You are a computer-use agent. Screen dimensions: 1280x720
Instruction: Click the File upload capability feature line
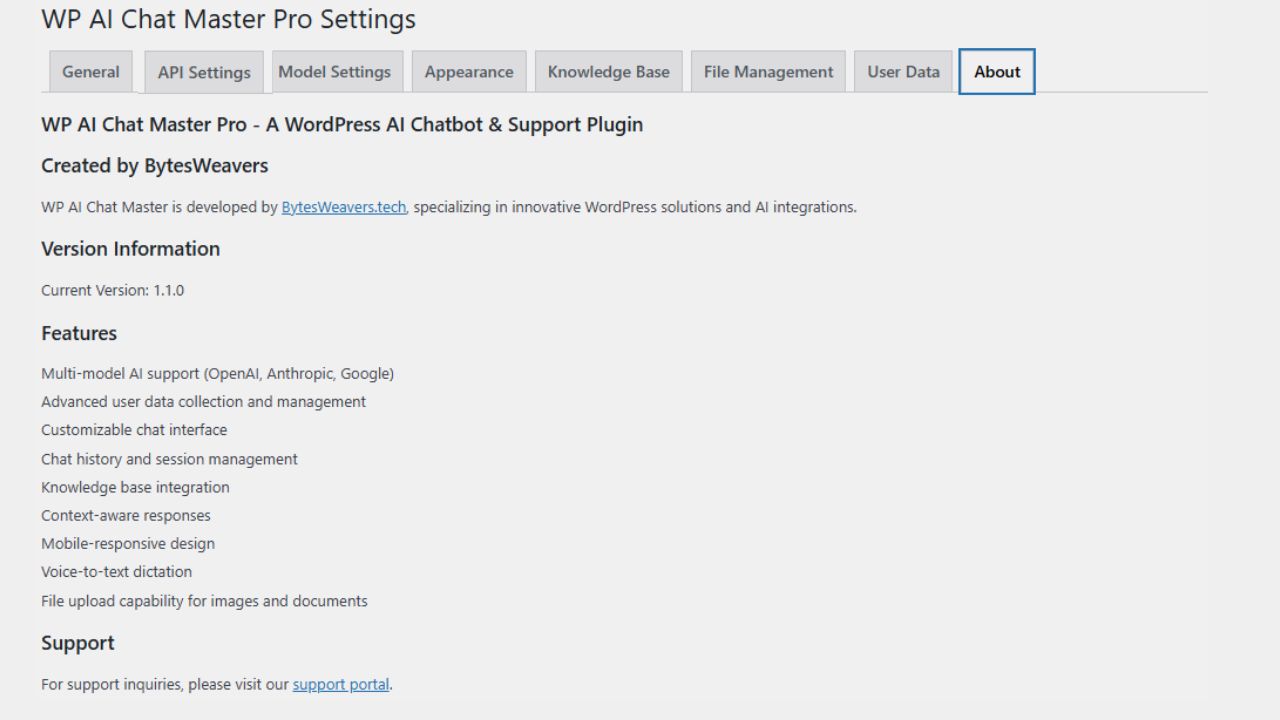tap(204, 601)
